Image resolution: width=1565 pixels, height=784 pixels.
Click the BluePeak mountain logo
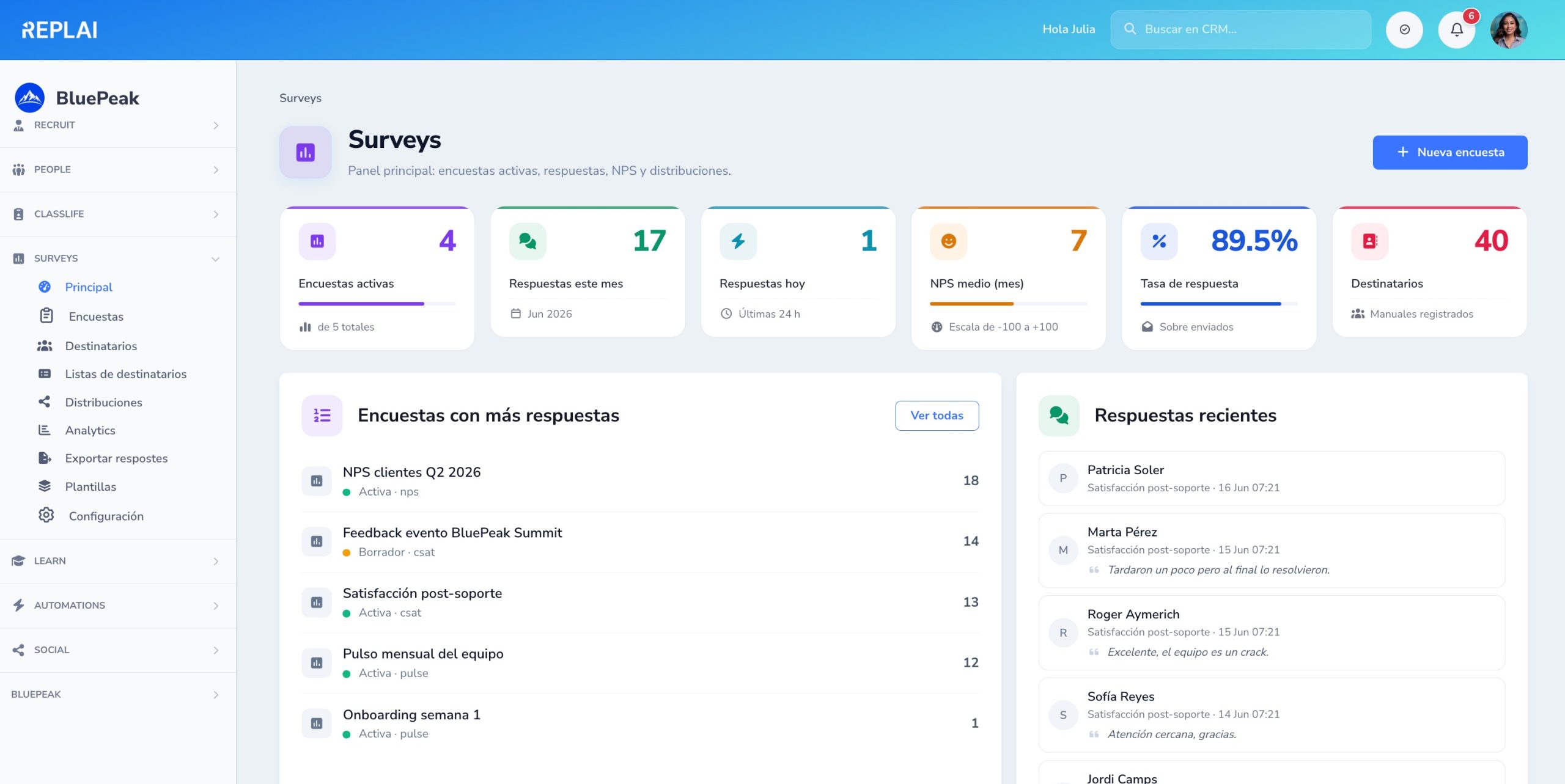29,98
